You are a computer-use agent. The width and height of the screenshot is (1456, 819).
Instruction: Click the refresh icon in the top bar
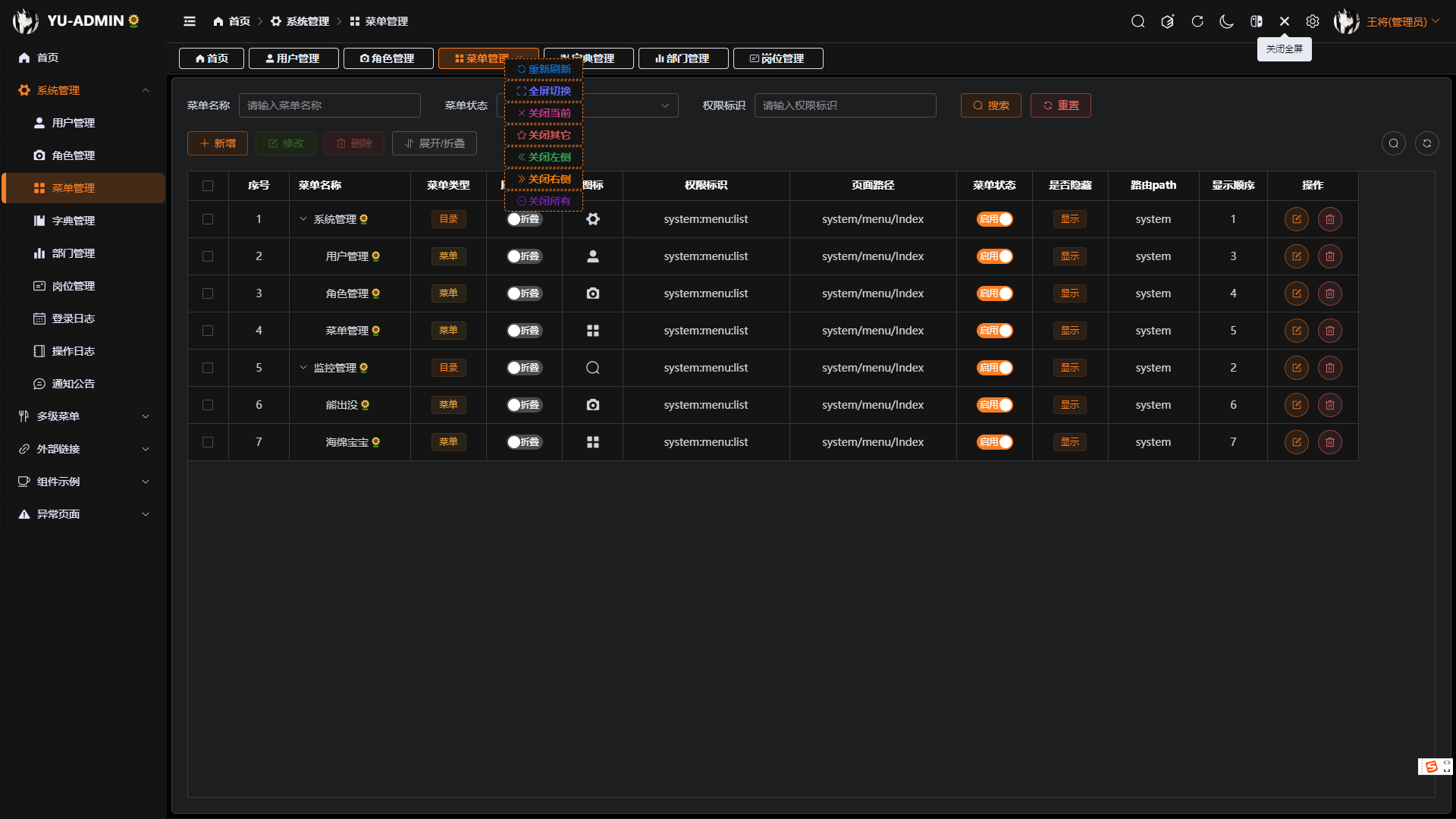point(1197,21)
